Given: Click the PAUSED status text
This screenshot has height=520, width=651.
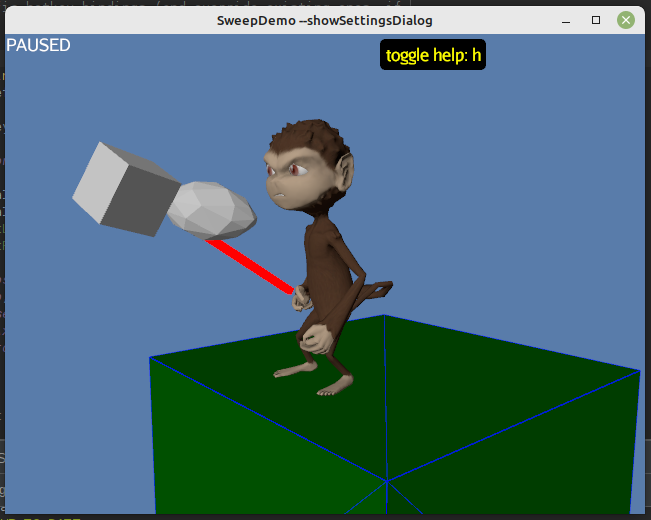Looking at the screenshot, I should (x=38, y=45).
